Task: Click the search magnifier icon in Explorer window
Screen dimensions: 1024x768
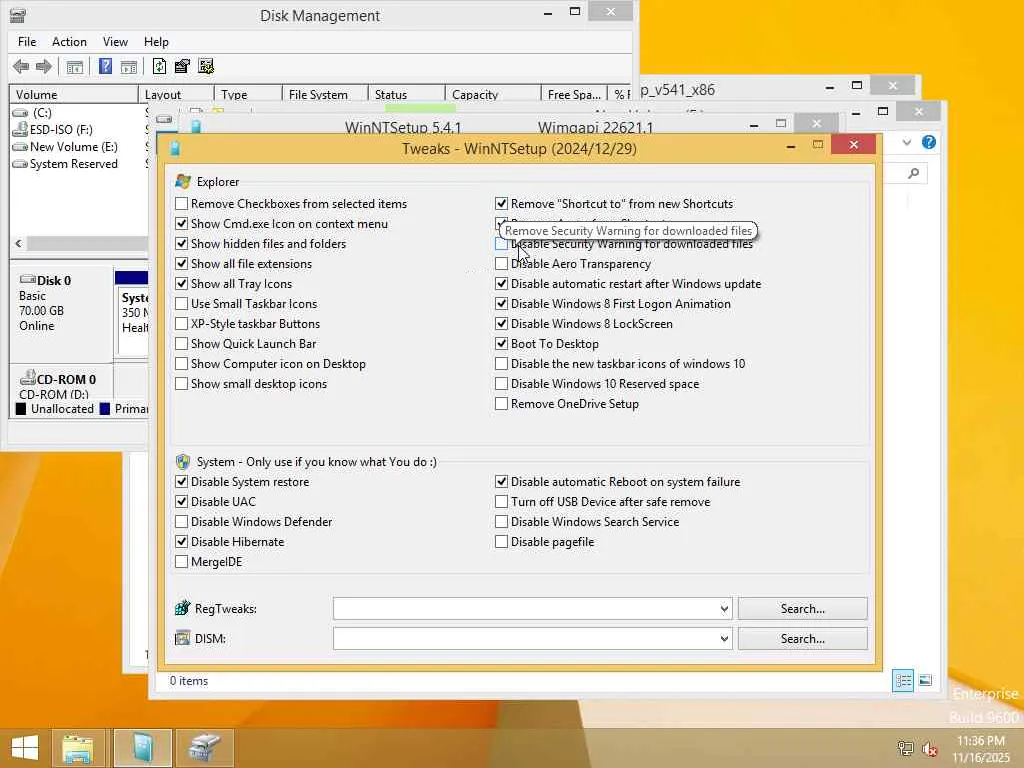Action: [914, 173]
